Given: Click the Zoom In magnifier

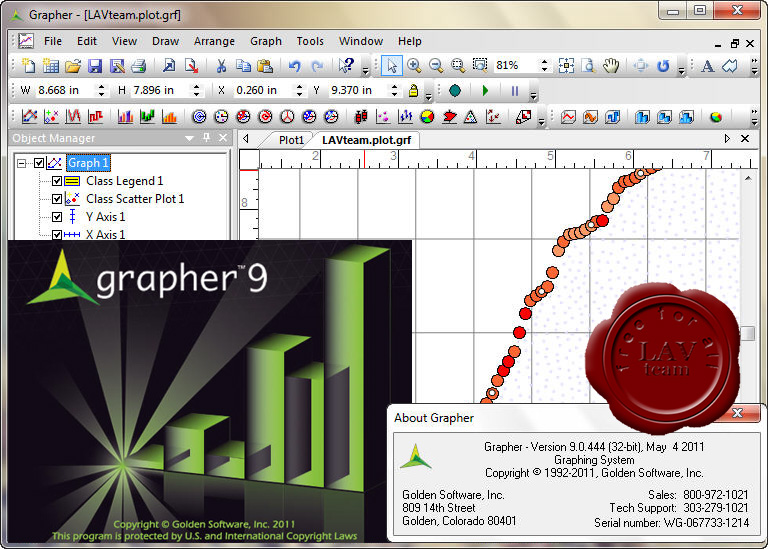Looking at the screenshot, I should [414, 66].
